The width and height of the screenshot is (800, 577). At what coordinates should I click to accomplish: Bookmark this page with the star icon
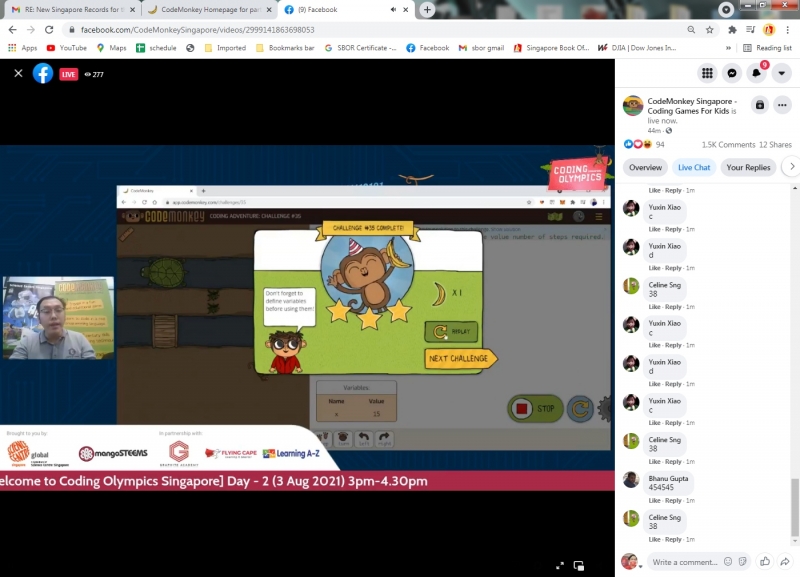pyautogui.click(x=709, y=30)
